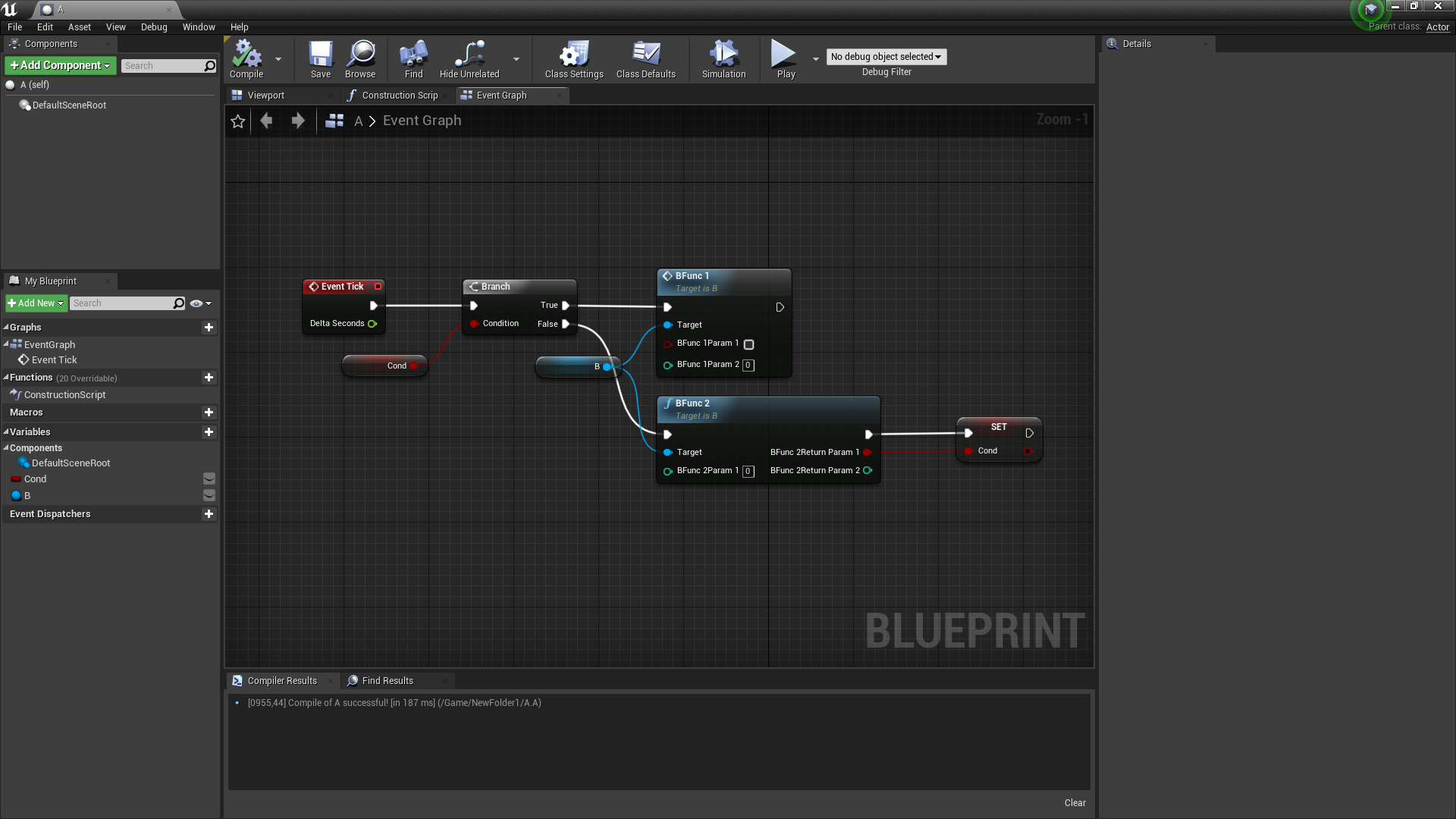Open Class Defaults from the toolbar
1456x819 pixels.
click(x=645, y=55)
